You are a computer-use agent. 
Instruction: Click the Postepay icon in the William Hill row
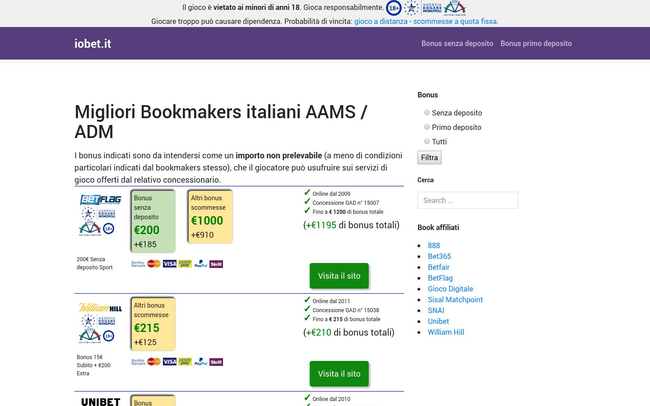point(185,362)
